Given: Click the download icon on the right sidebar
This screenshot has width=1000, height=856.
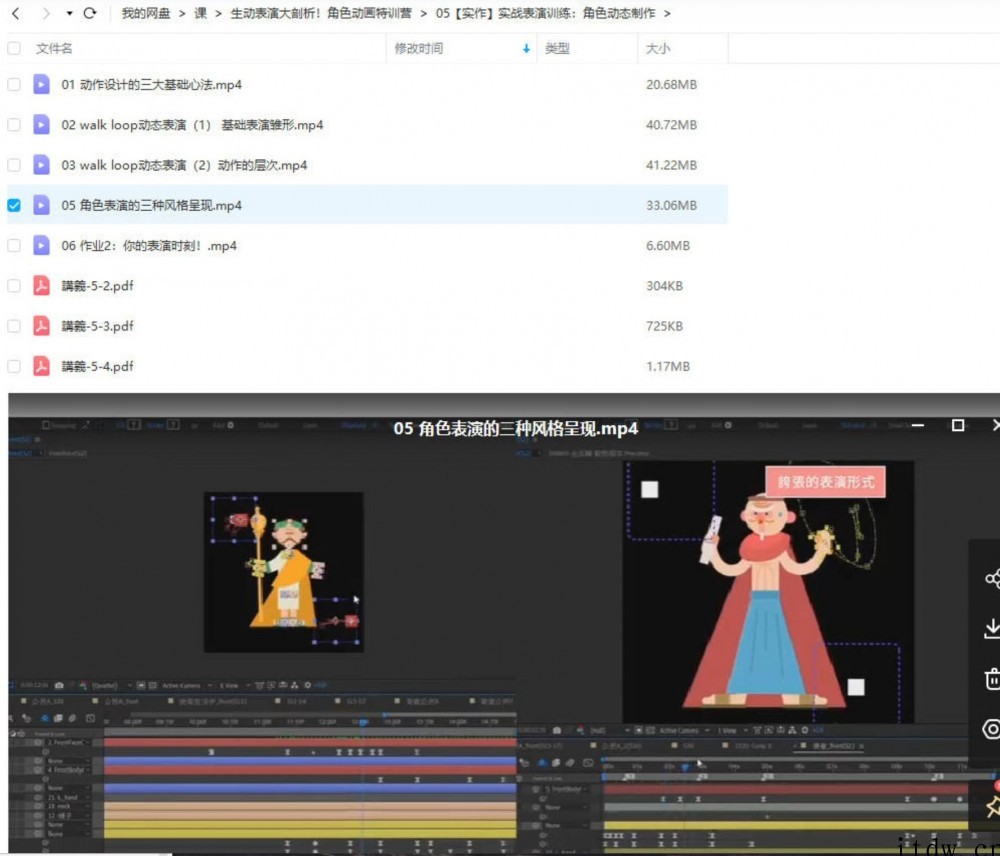Looking at the screenshot, I should [x=994, y=628].
